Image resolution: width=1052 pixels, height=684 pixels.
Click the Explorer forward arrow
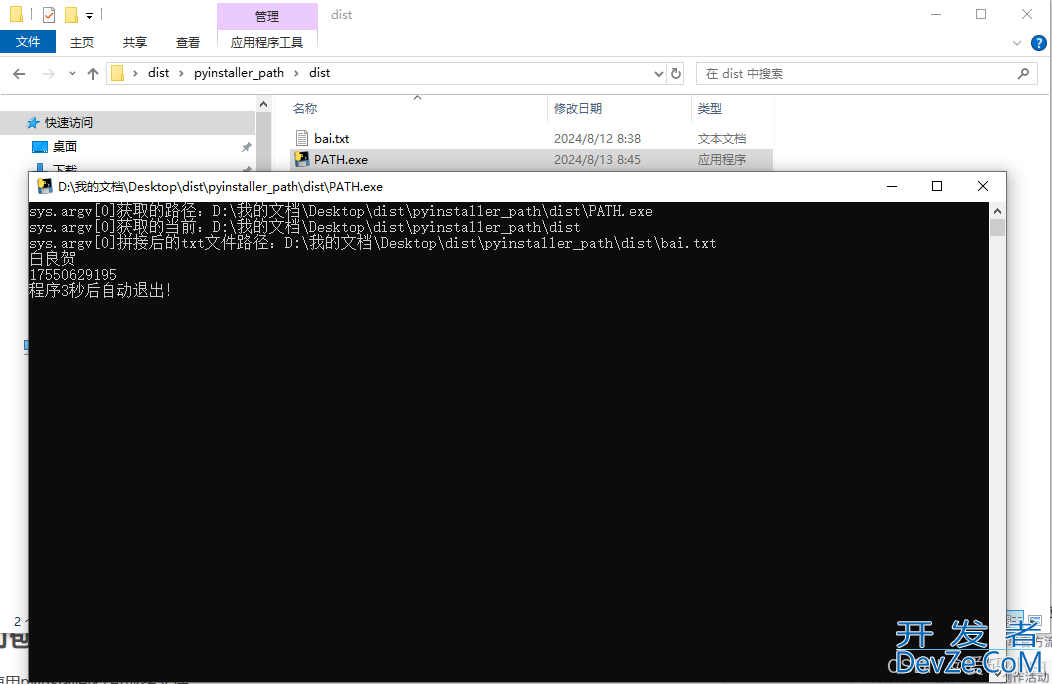[x=48, y=74]
